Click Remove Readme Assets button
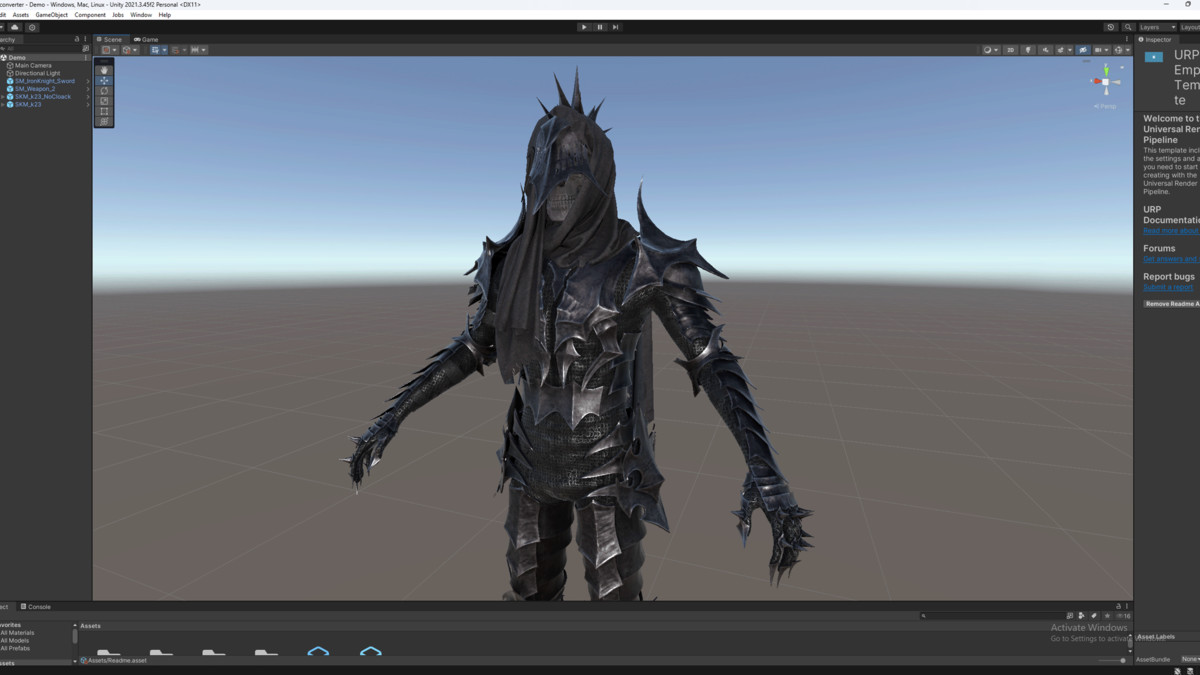 pos(1172,304)
